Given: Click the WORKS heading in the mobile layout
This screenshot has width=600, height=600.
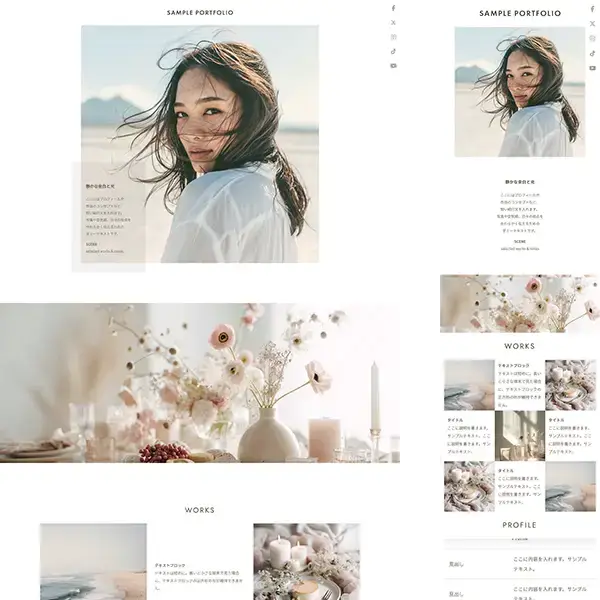Looking at the screenshot, I should (520, 346).
